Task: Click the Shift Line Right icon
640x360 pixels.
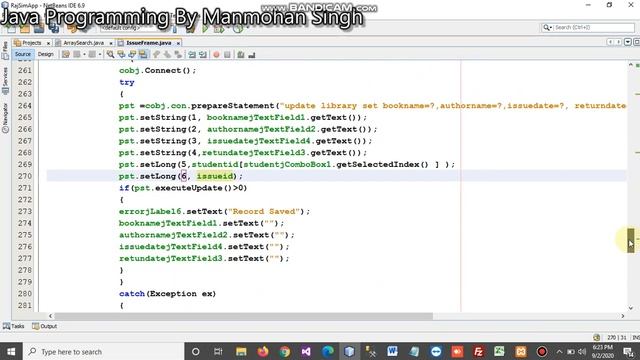Action: click(x=203, y=54)
